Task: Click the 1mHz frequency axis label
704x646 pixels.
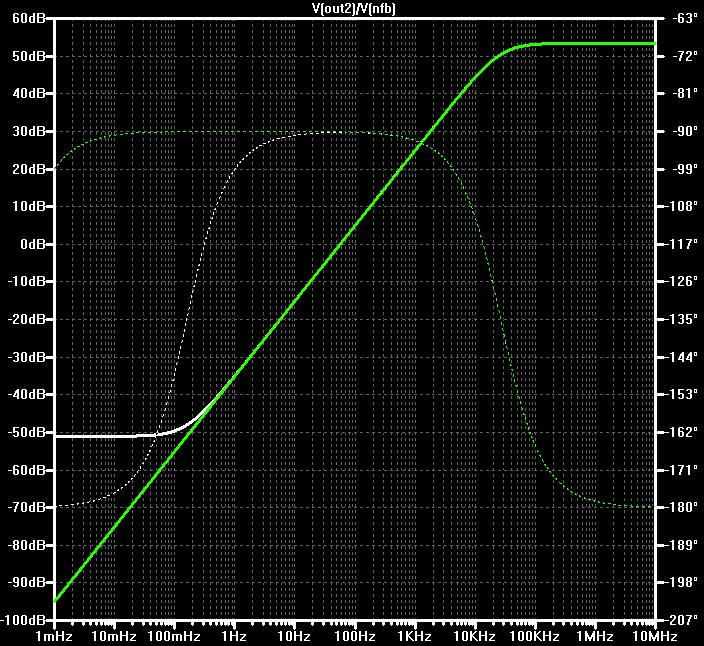Action: [54, 636]
